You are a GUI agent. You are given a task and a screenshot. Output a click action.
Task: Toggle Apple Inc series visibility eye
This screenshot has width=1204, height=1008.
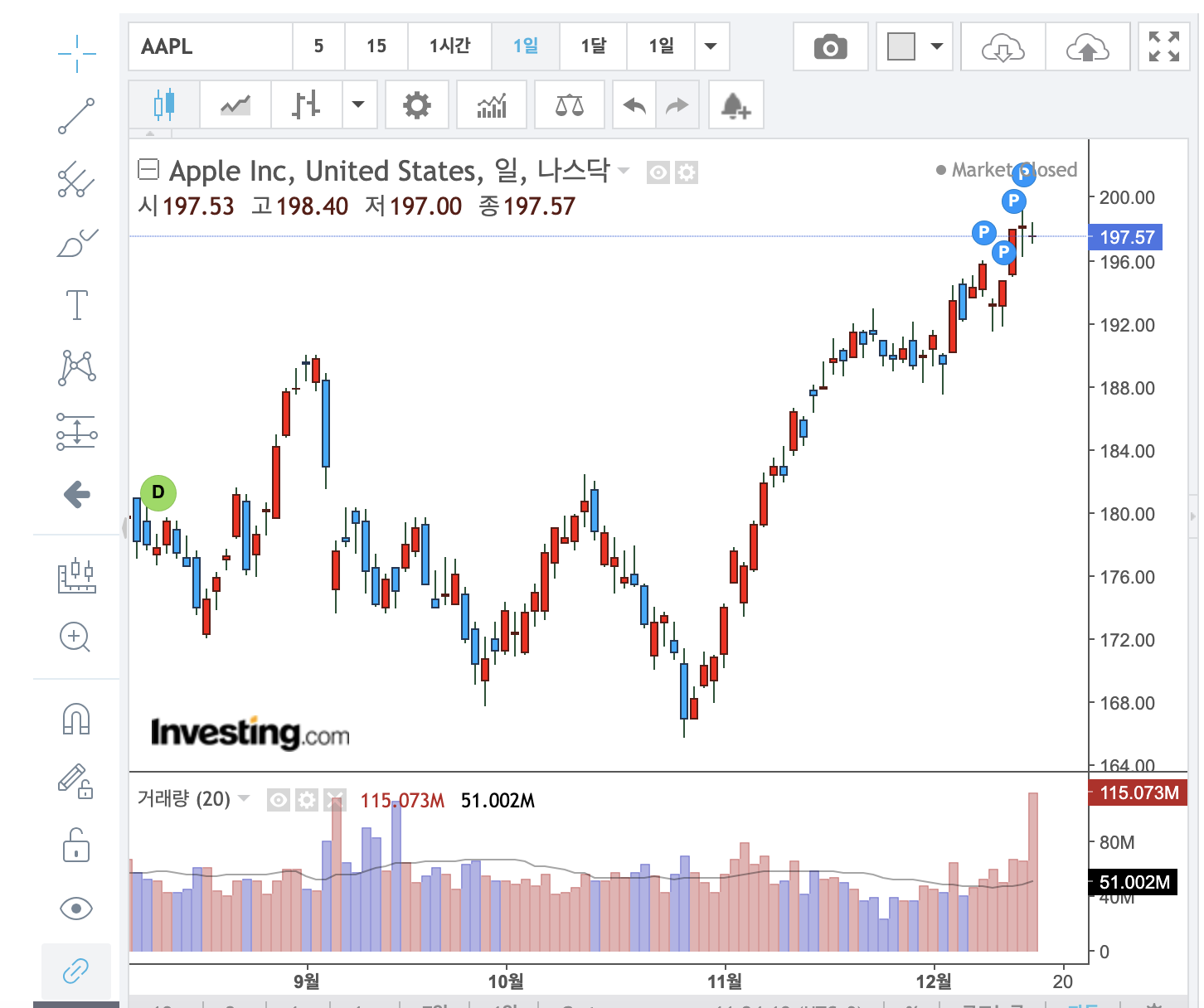pos(658,172)
